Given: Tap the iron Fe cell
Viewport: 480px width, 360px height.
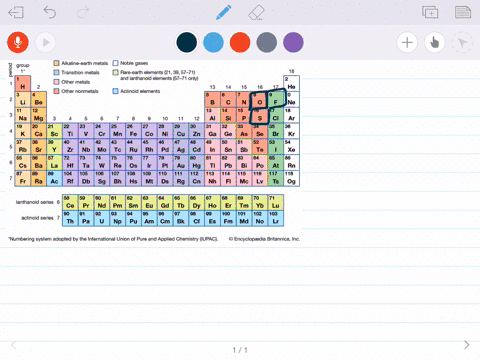Looking at the screenshot, I should tap(133, 131).
